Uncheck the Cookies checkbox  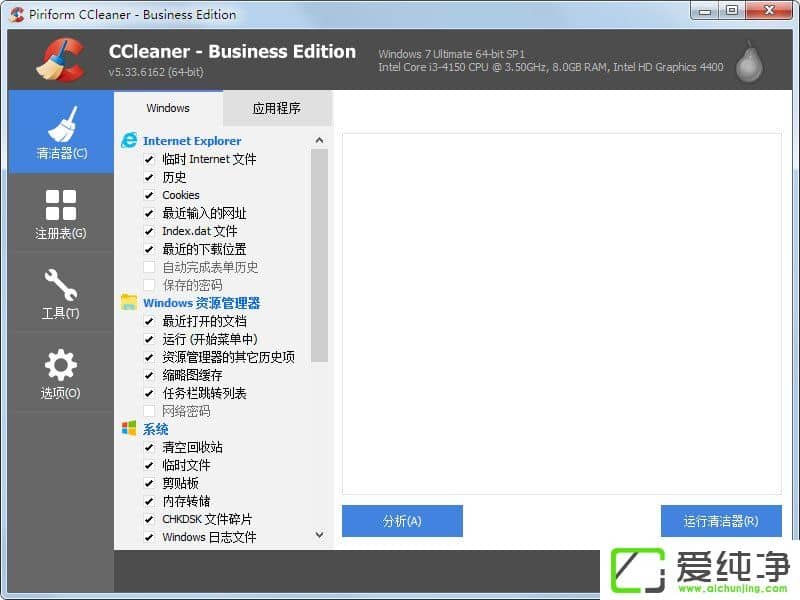[x=149, y=195]
